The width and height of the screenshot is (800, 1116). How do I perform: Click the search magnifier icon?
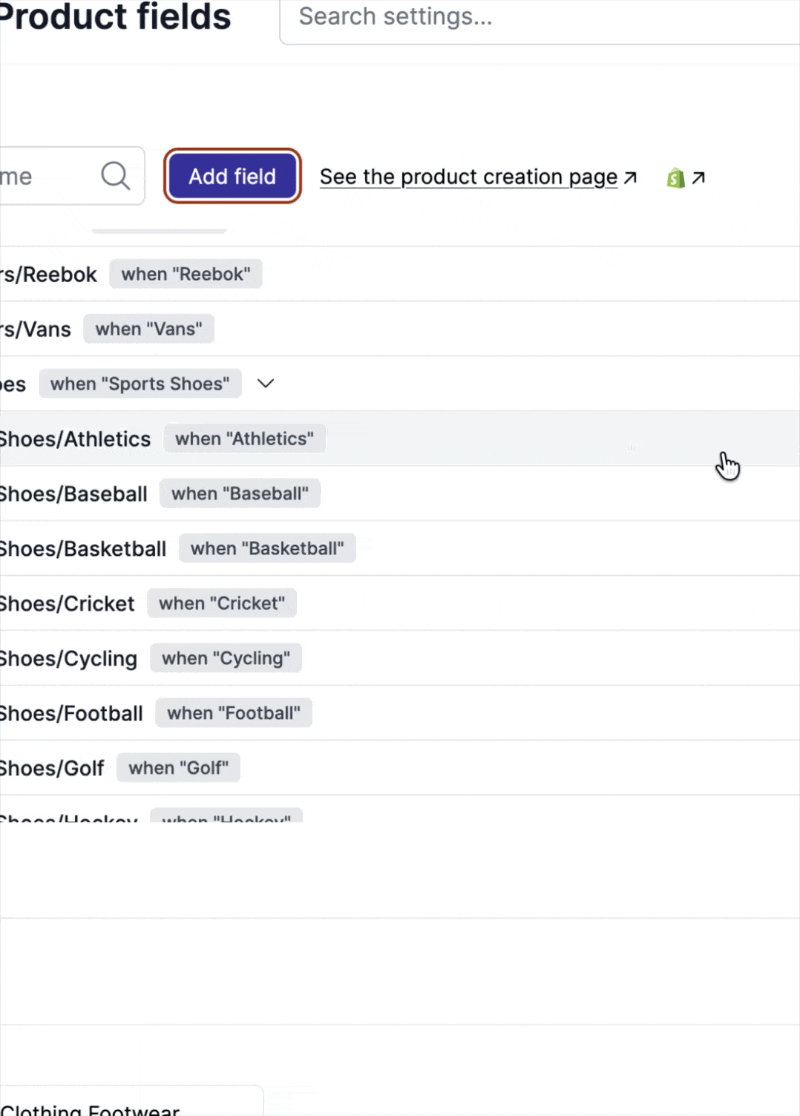pyautogui.click(x=115, y=176)
